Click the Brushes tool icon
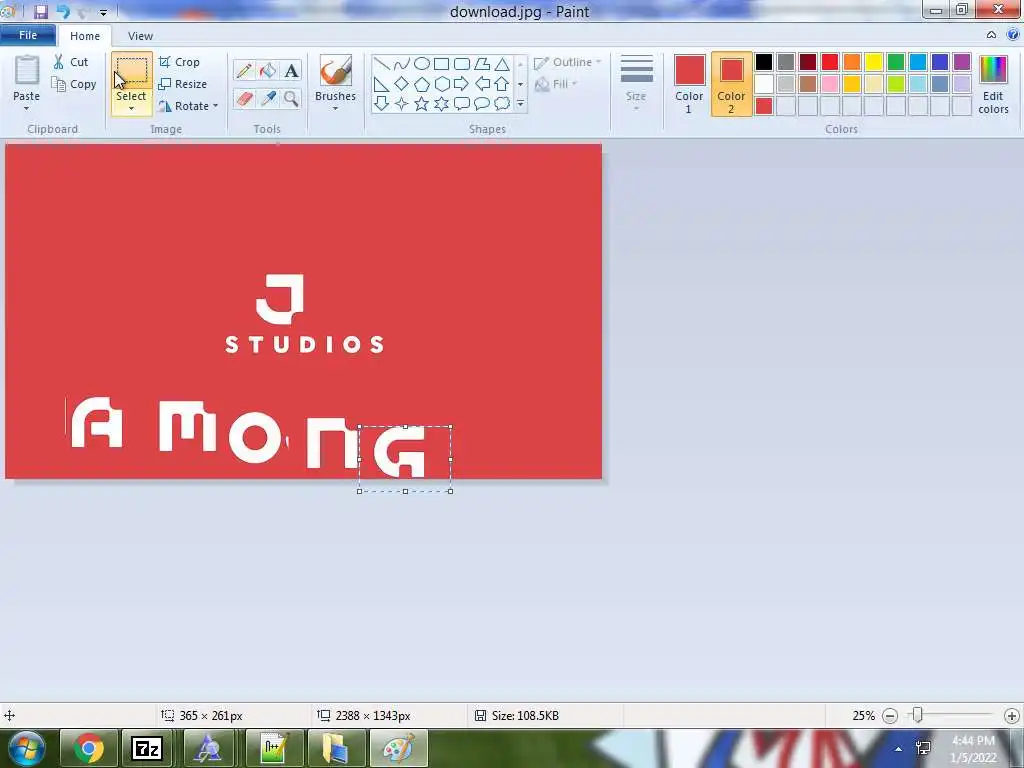Image resolution: width=1024 pixels, height=768 pixels. pos(336,71)
